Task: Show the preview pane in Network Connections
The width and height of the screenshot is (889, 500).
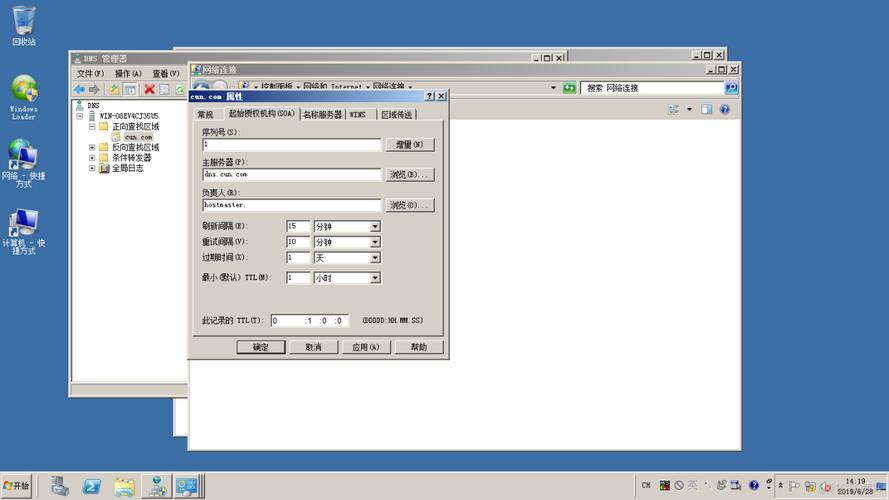Action: click(706, 109)
